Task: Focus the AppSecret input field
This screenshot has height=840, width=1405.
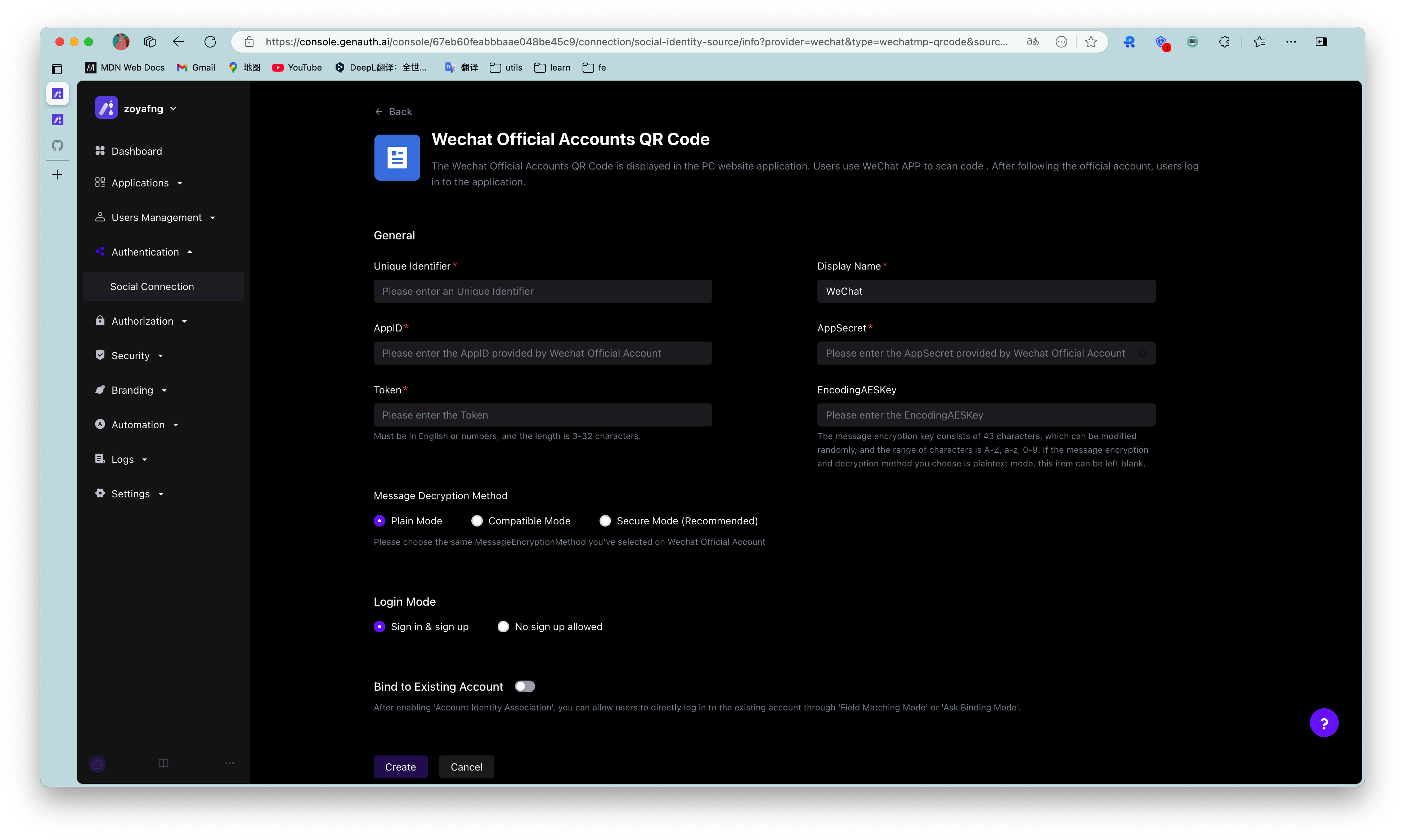Action: [x=986, y=353]
